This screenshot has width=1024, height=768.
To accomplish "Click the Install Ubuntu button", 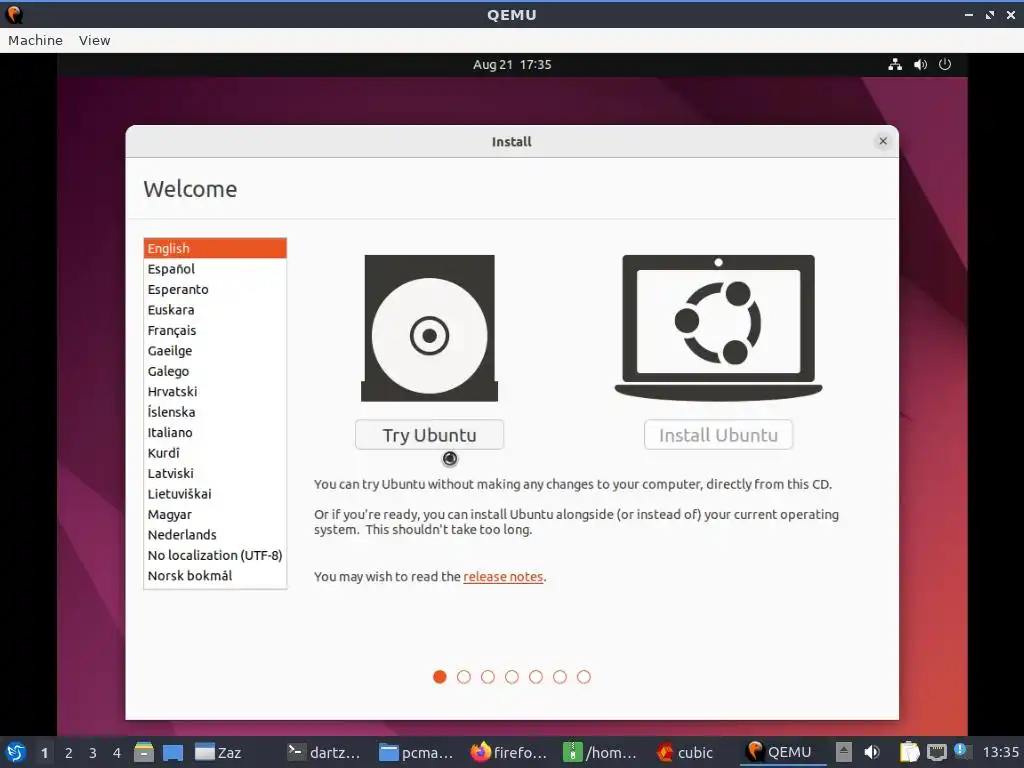I will (x=718, y=435).
